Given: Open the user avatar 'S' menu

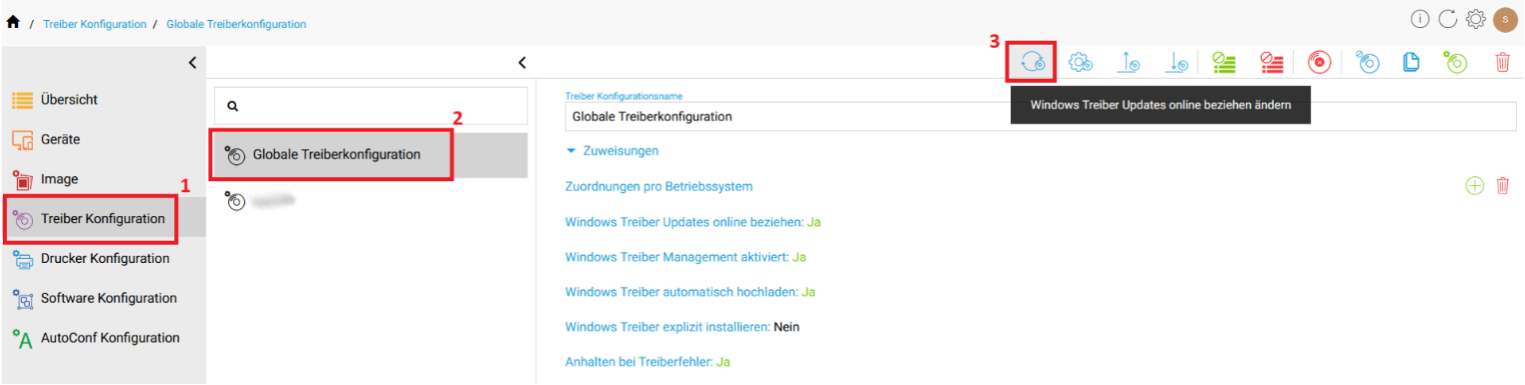Looking at the screenshot, I should click(1504, 19).
